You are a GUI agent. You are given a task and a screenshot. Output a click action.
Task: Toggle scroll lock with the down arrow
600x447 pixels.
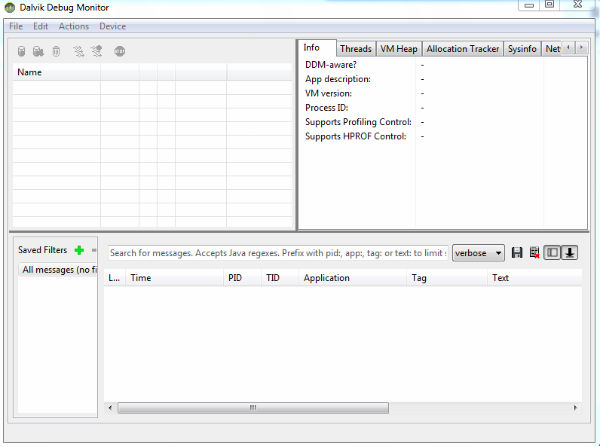[569, 253]
